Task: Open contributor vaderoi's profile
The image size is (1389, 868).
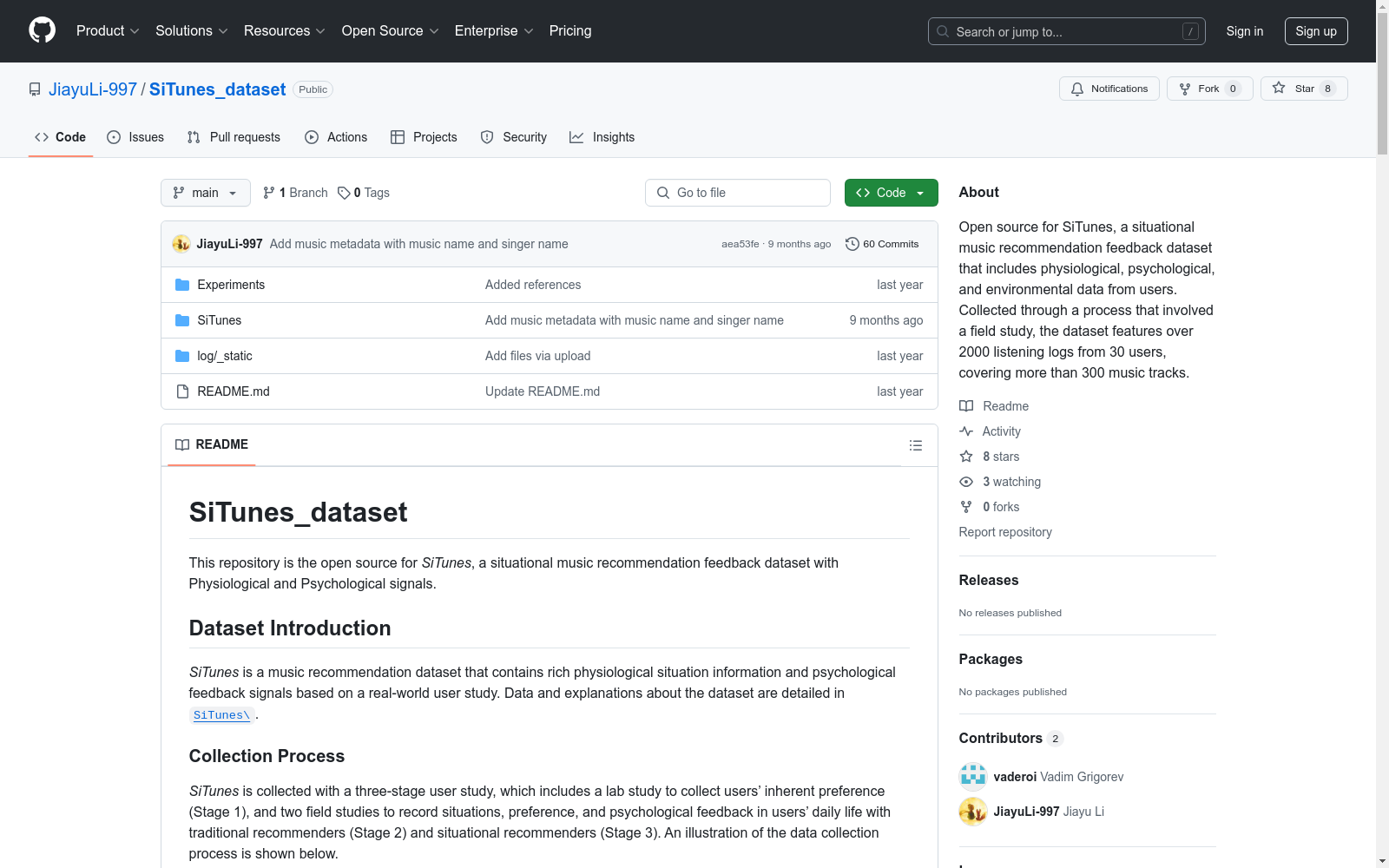Action: [x=1058, y=777]
